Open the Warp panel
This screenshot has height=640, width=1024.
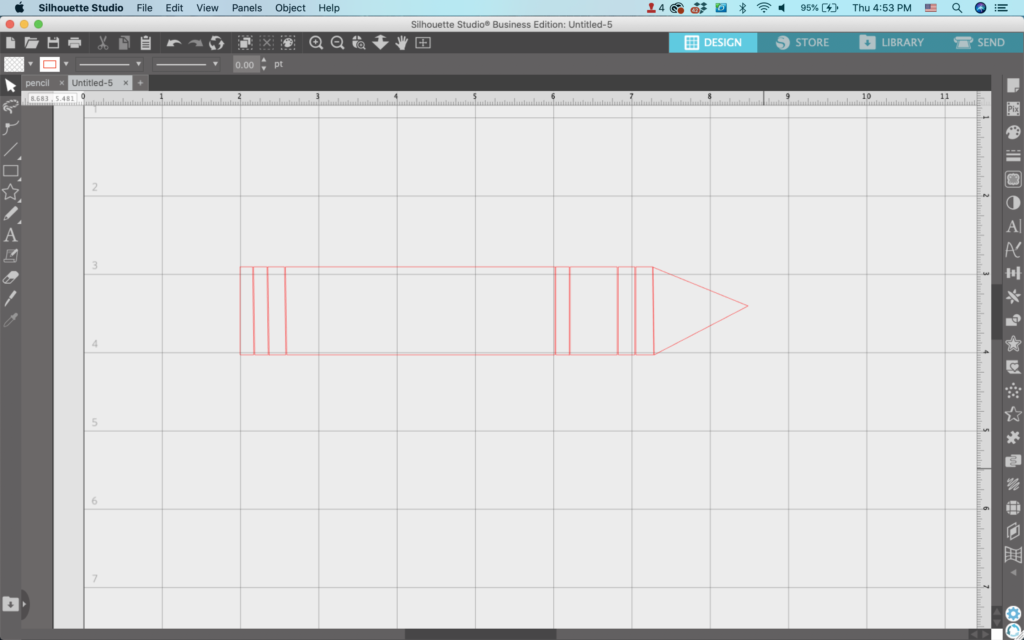pos(1013,554)
